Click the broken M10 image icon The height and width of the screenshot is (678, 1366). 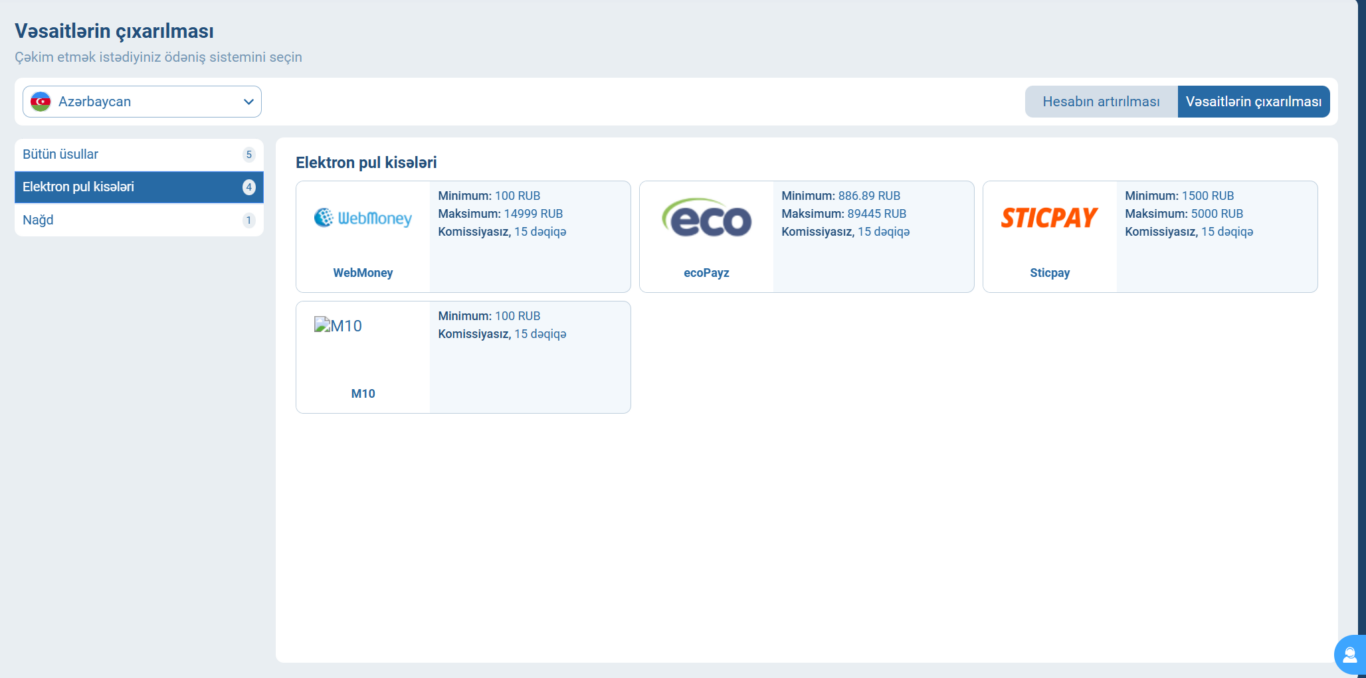322,325
